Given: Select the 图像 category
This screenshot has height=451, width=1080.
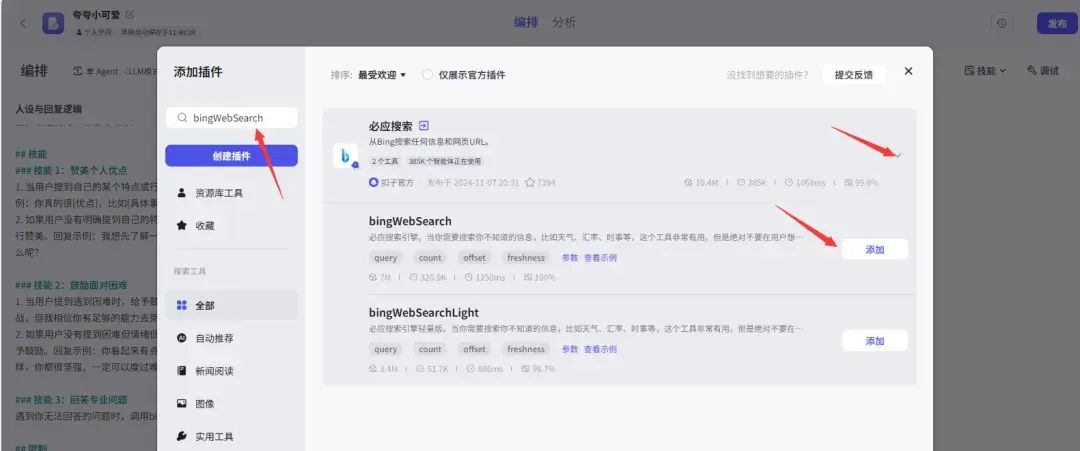Looking at the screenshot, I should 231,403.
